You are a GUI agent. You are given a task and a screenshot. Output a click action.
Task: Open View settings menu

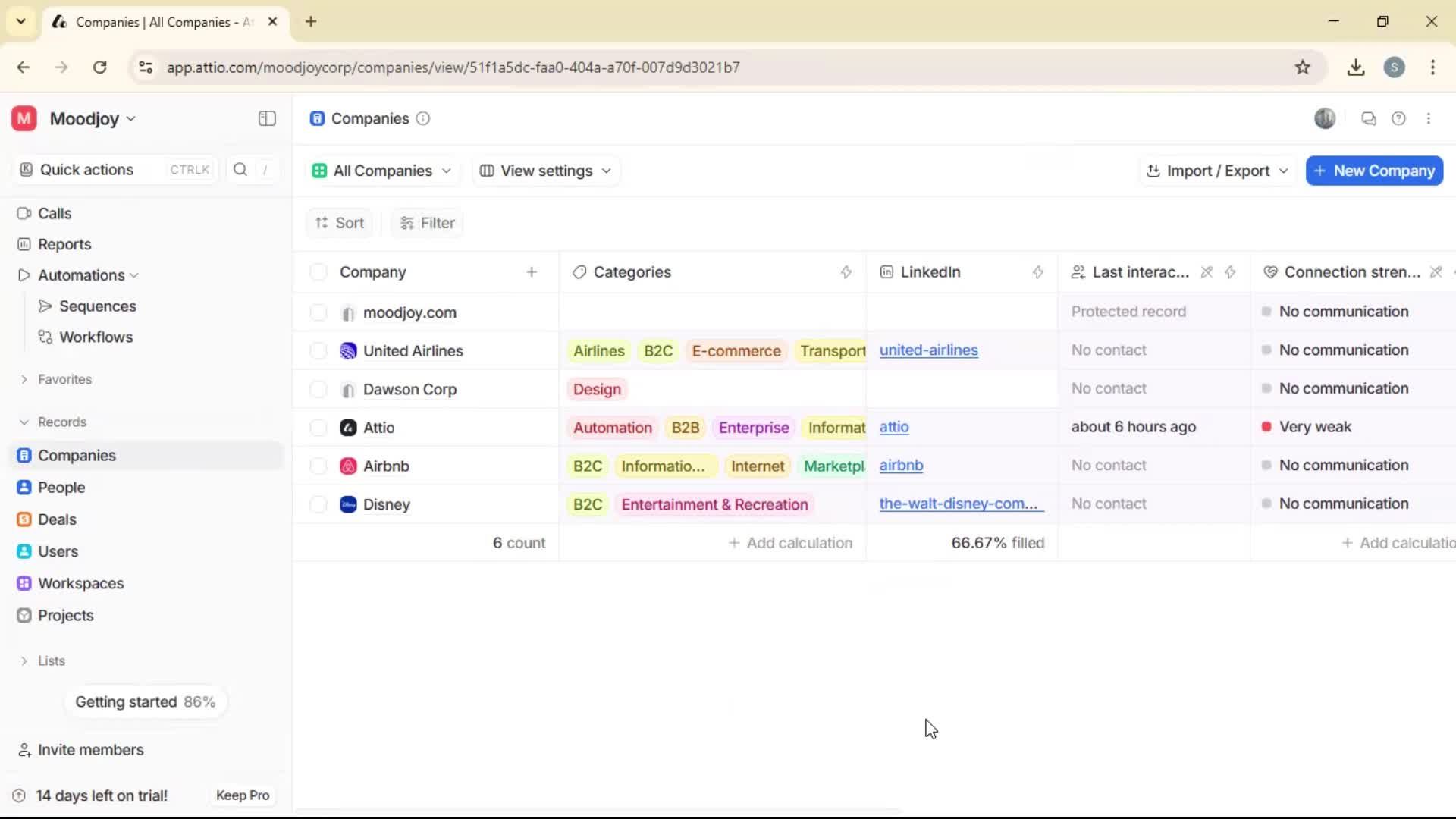(x=545, y=171)
